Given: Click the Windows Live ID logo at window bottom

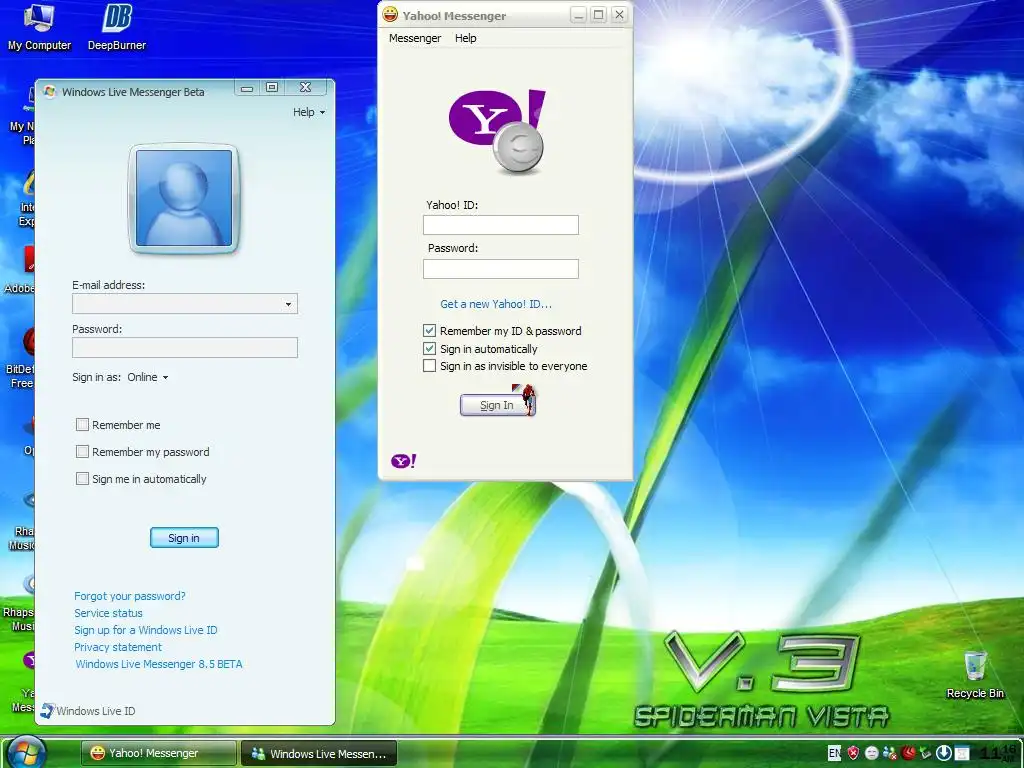Looking at the screenshot, I should (47, 711).
